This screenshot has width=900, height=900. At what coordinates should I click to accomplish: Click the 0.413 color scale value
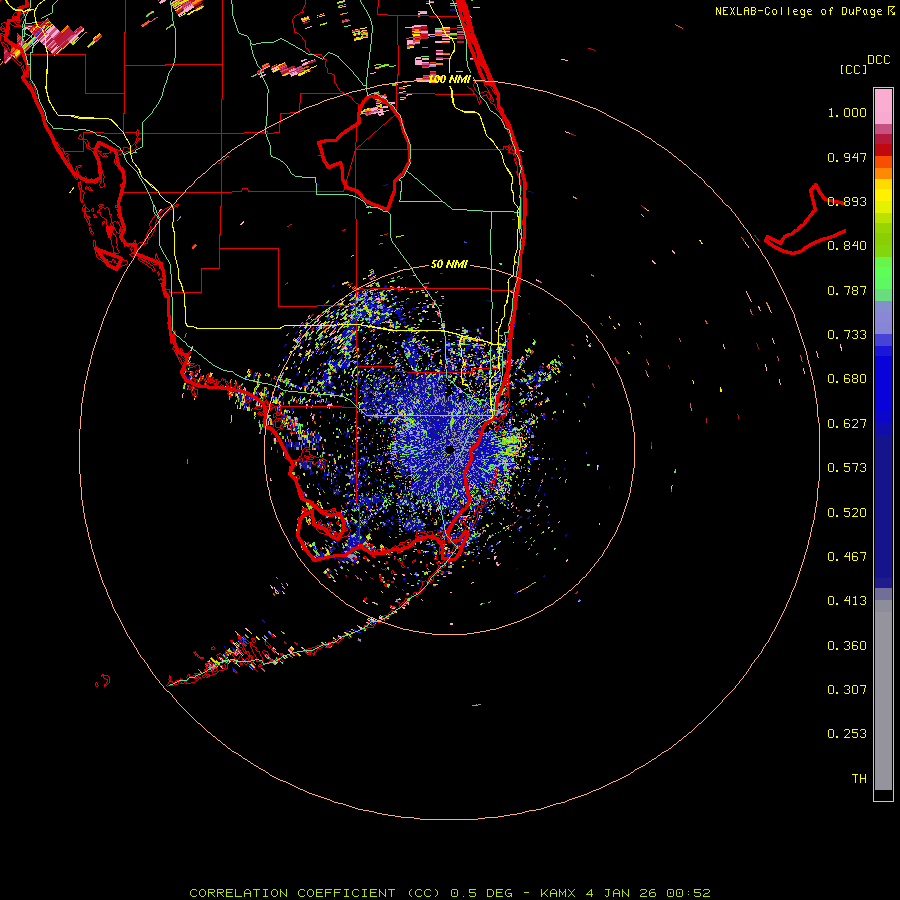click(847, 601)
